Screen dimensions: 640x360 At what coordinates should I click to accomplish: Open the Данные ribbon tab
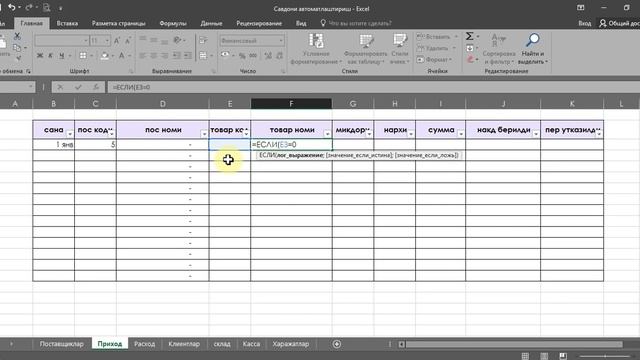point(211,23)
